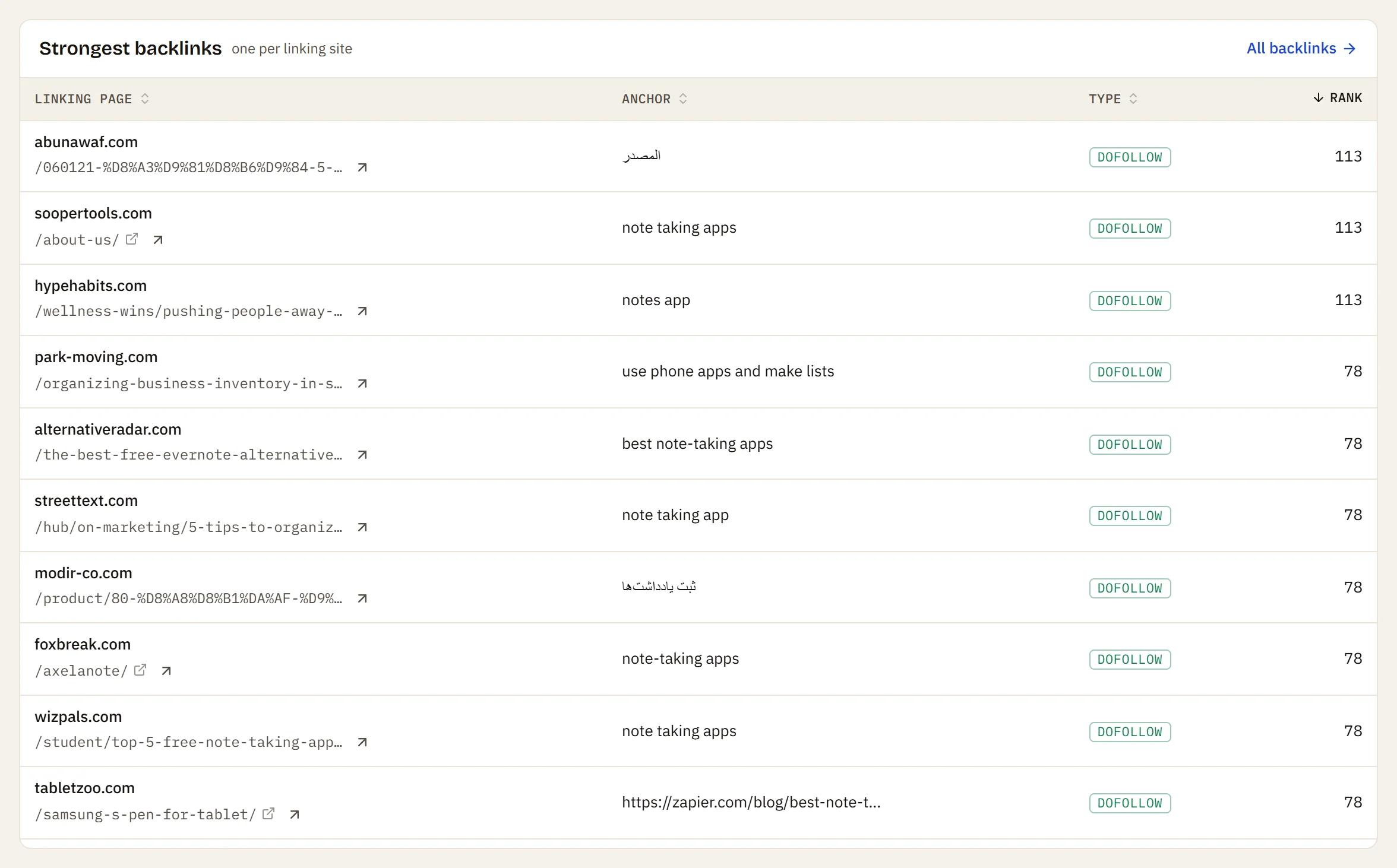
Task: Sort by Rank column header
Action: pos(1337,97)
